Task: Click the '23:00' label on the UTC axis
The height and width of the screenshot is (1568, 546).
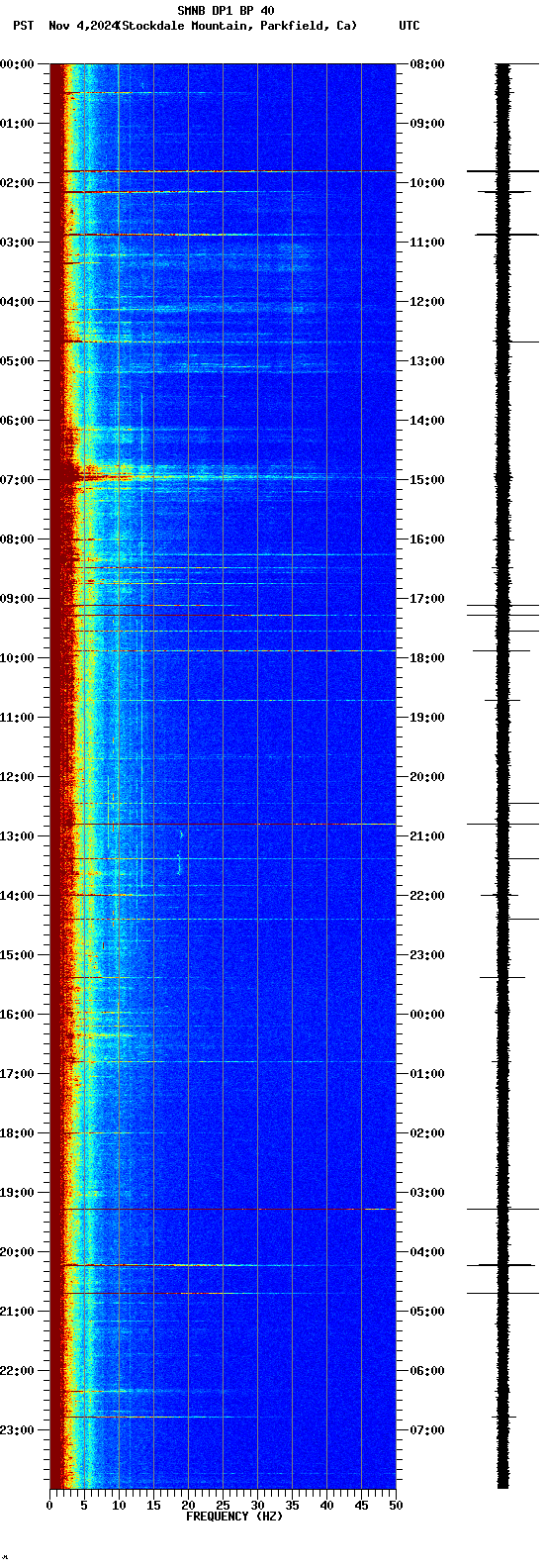Action: 426,955
